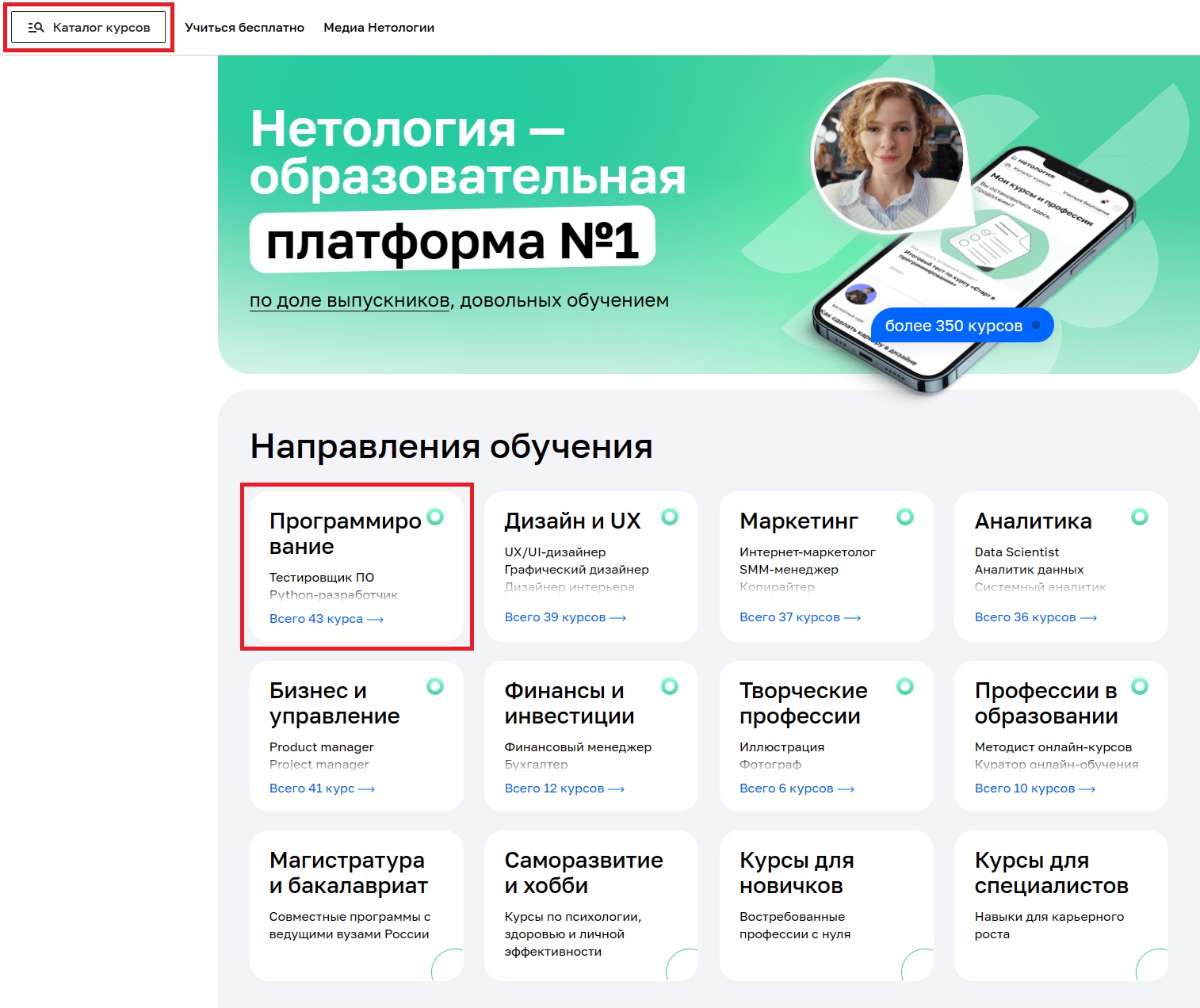1200x1008 pixels.
Task: Open 'Всего 10 курсов' link
Action: (1034, 788)
